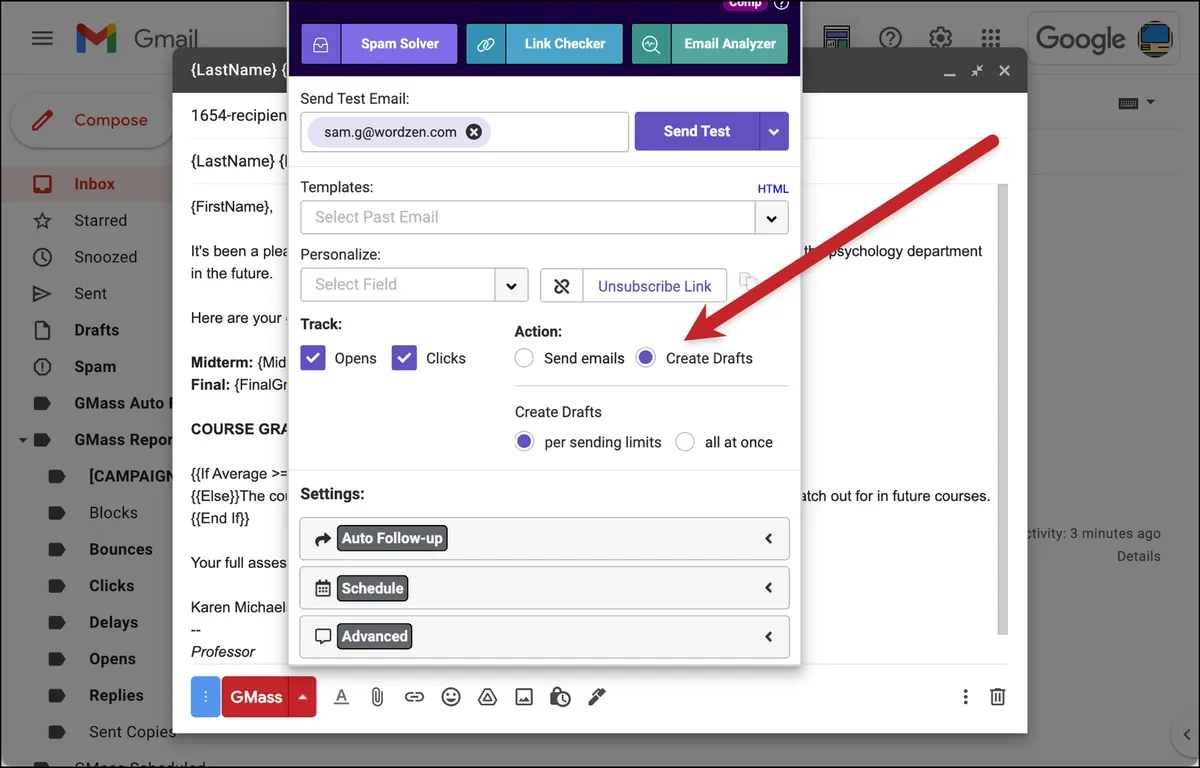Click the Gmail logo
The width and height of the screenshot is (1200, 768).
[x=137, y=40]
